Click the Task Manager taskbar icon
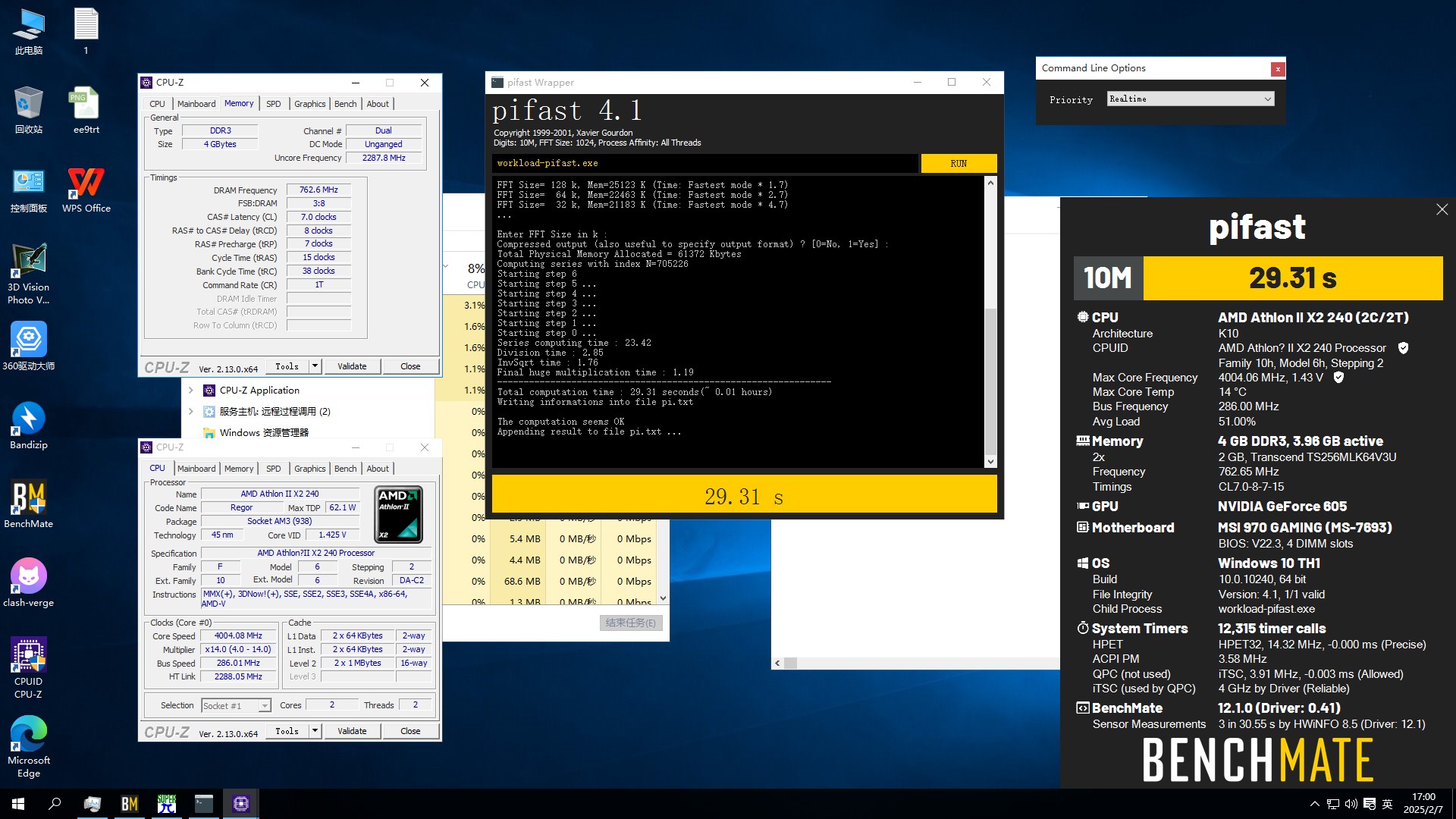Viewport: 1456px width, 819px height. pyautogui.click(x=93, y=804)
